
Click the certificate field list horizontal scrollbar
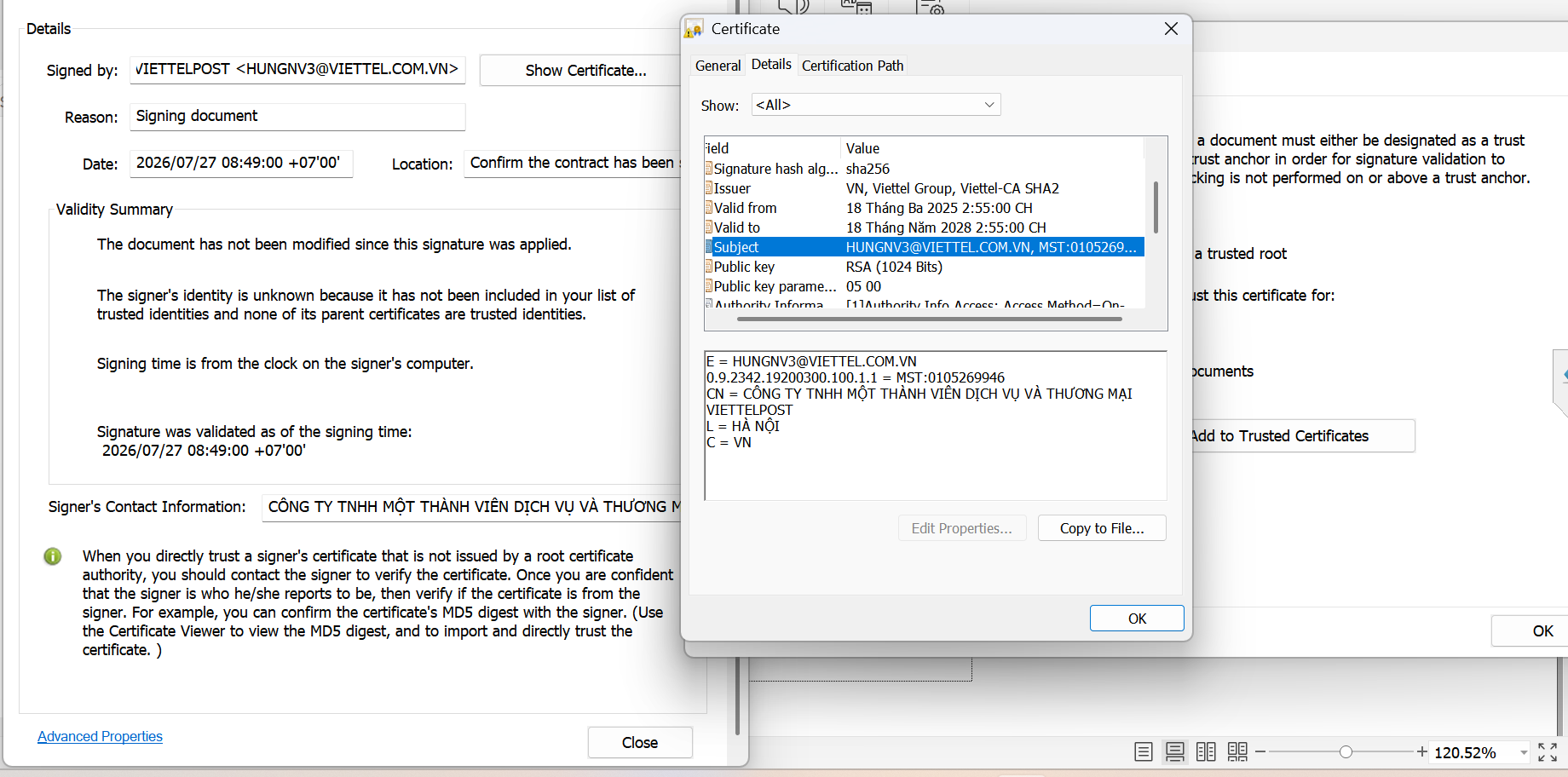pyautogui.click(x=930, y=319)
